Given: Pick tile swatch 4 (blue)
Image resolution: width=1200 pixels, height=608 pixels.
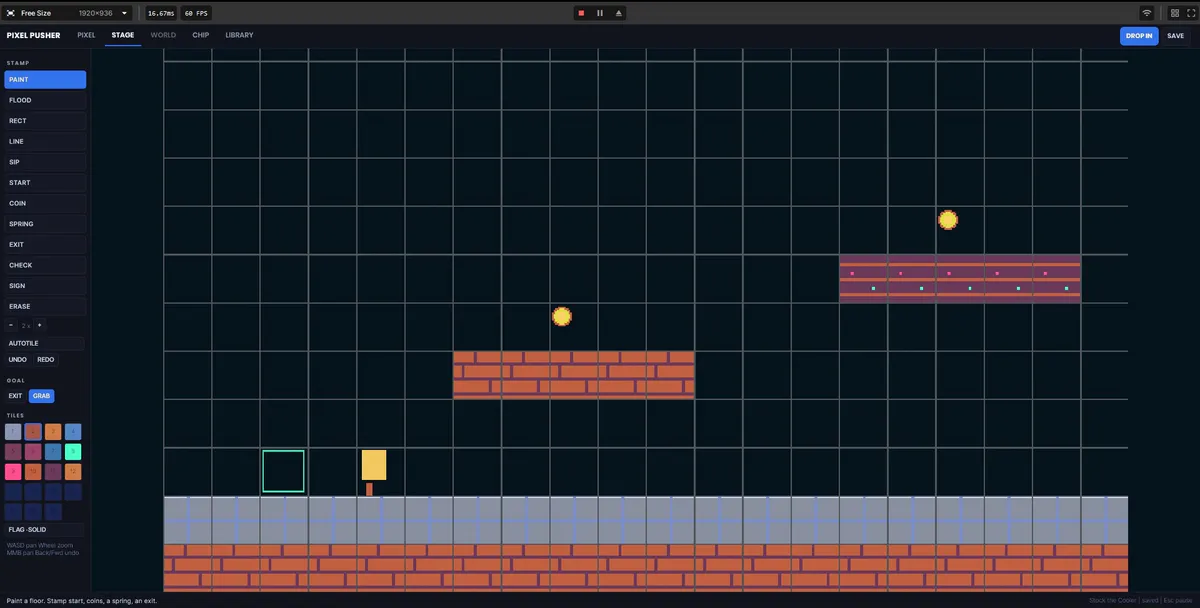Looking at the screenshot, I should coord(73,432).
